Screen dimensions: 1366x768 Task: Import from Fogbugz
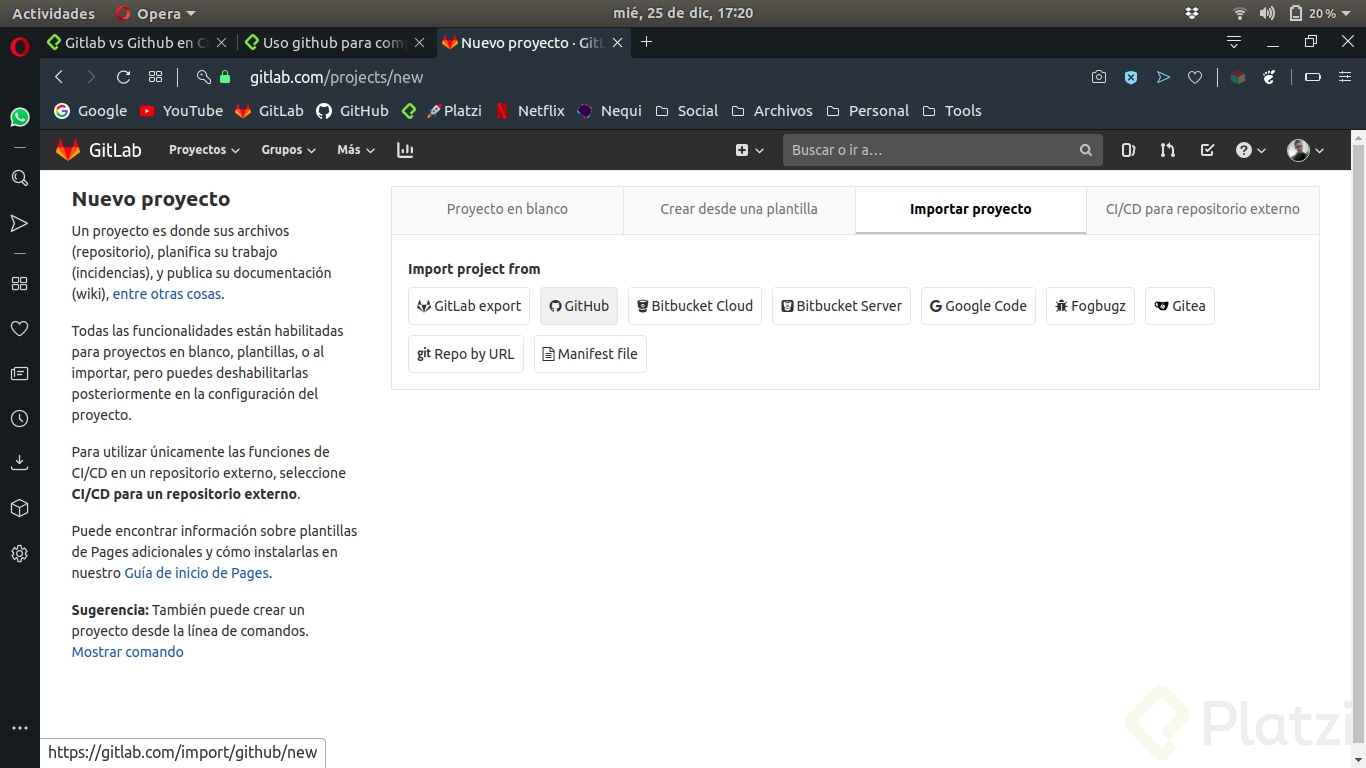(1090, 306)
